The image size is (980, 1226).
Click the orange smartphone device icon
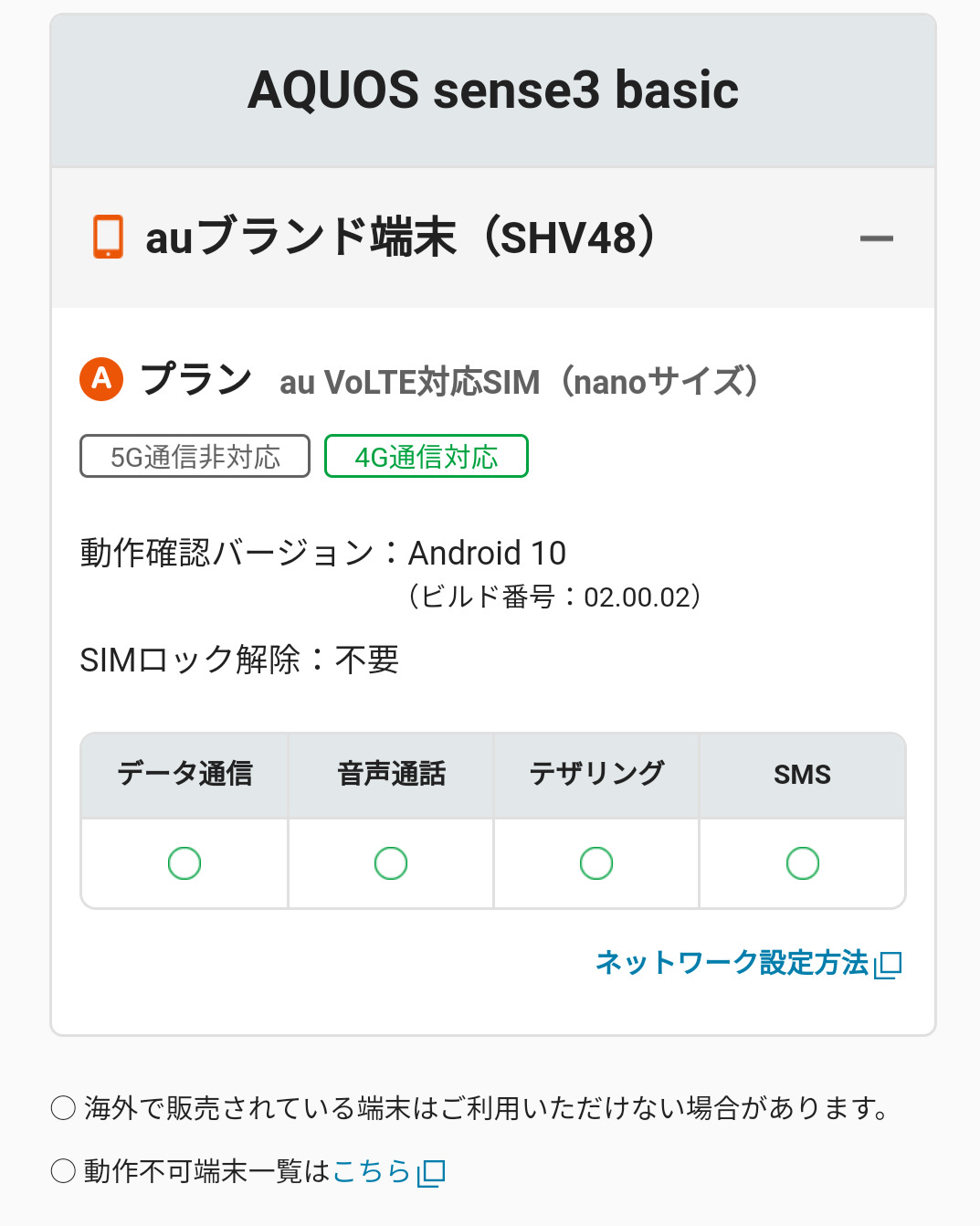coord(108,237)
